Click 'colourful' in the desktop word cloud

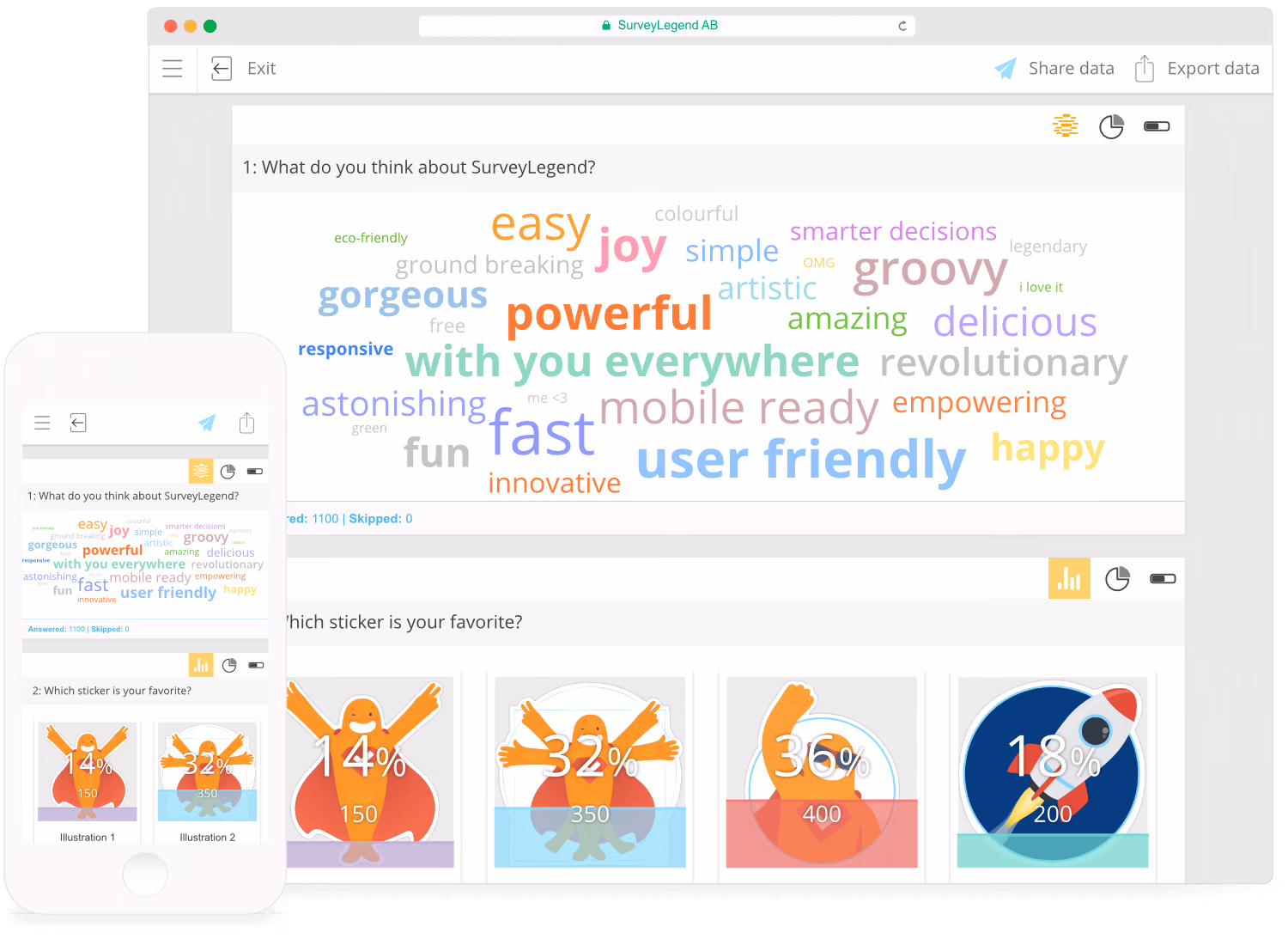[x=696, y=214]
